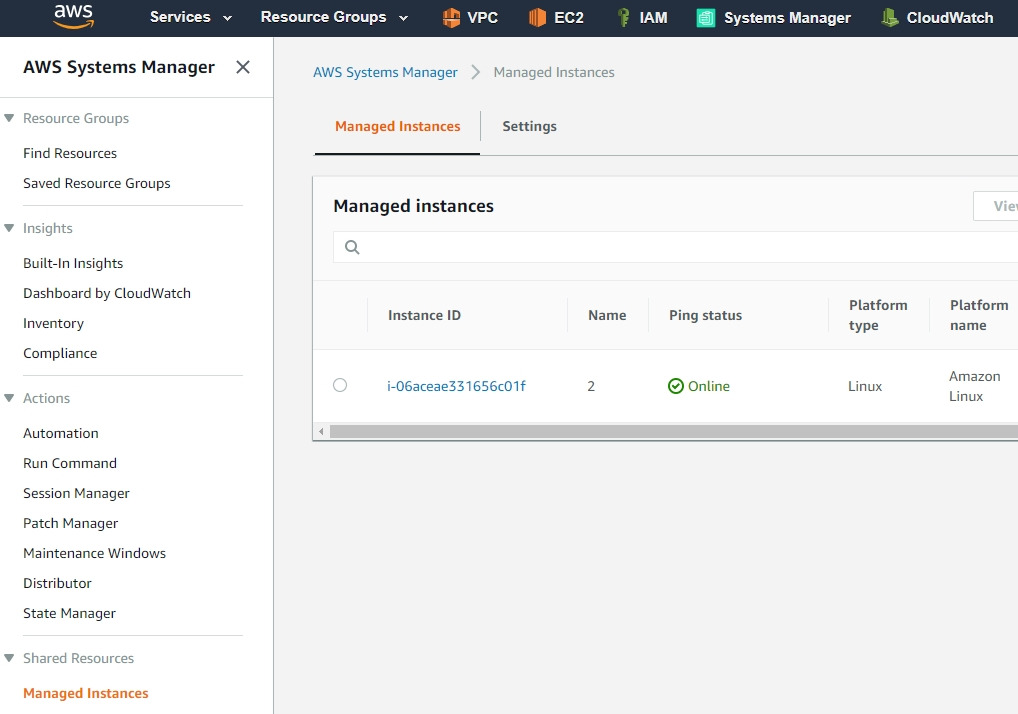Open Maintenance Windows
The image size is (1018, 714).
95,553
